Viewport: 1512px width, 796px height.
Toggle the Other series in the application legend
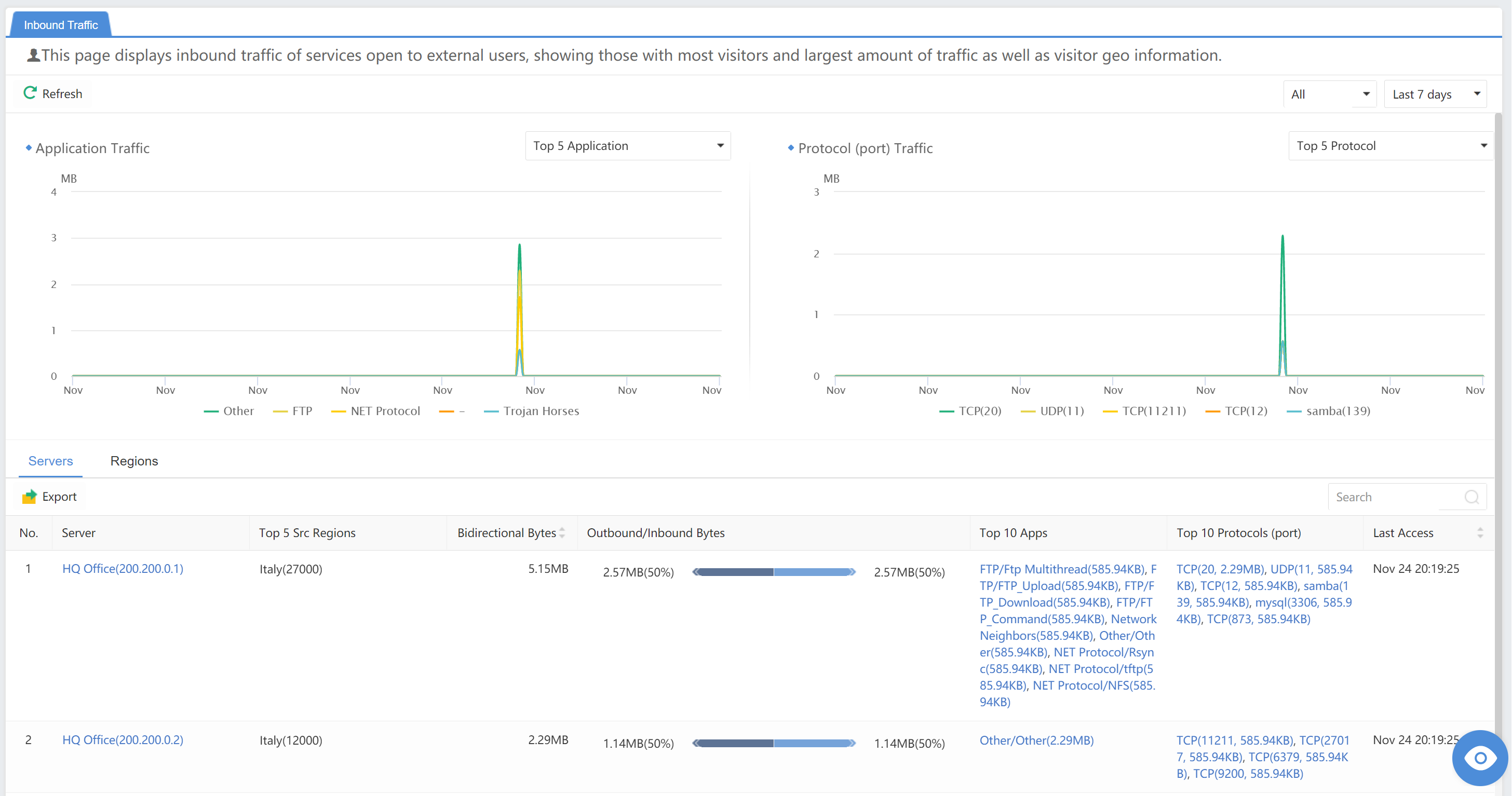[229, 411]
